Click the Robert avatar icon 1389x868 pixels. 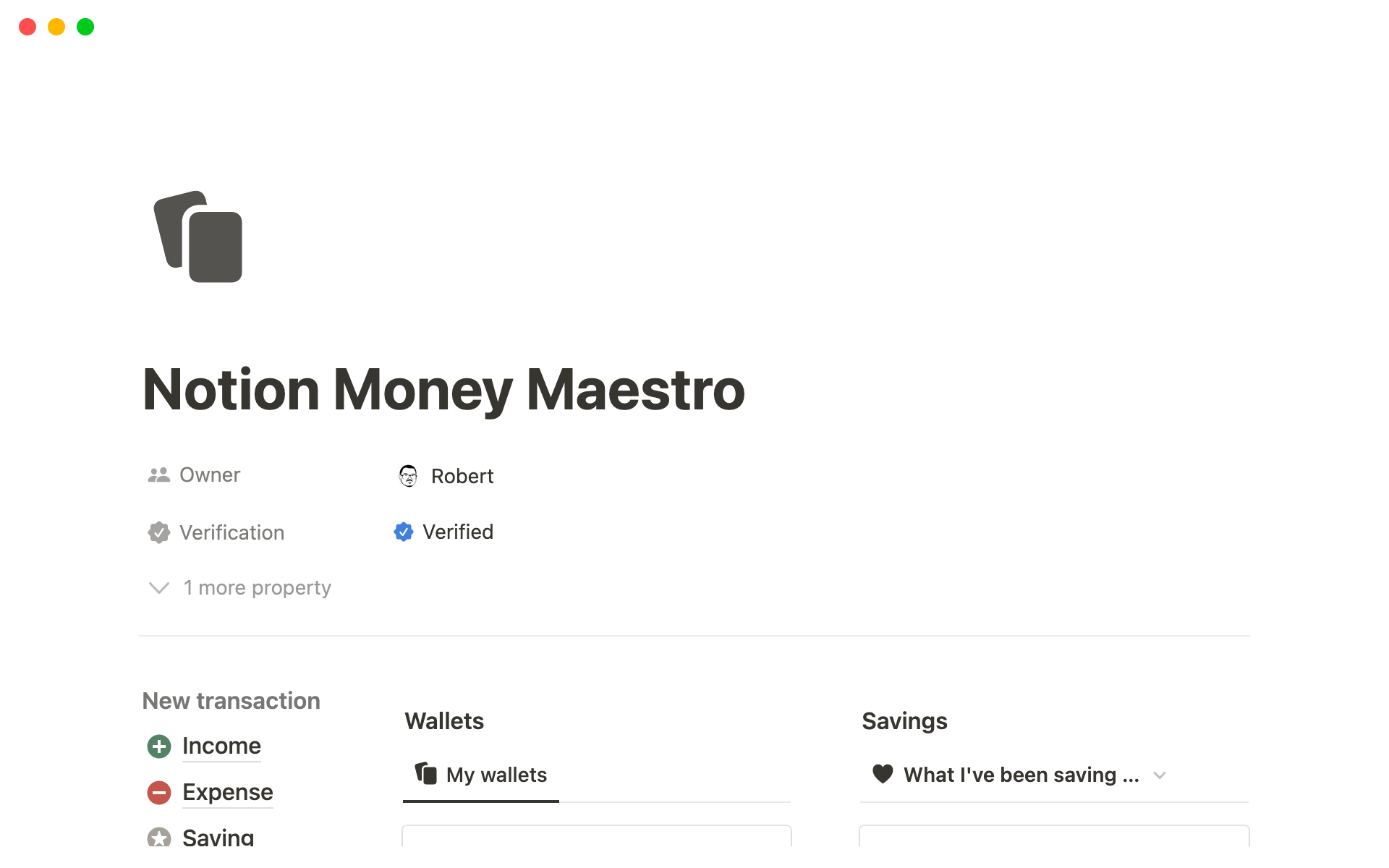click(x=409, y=476)
